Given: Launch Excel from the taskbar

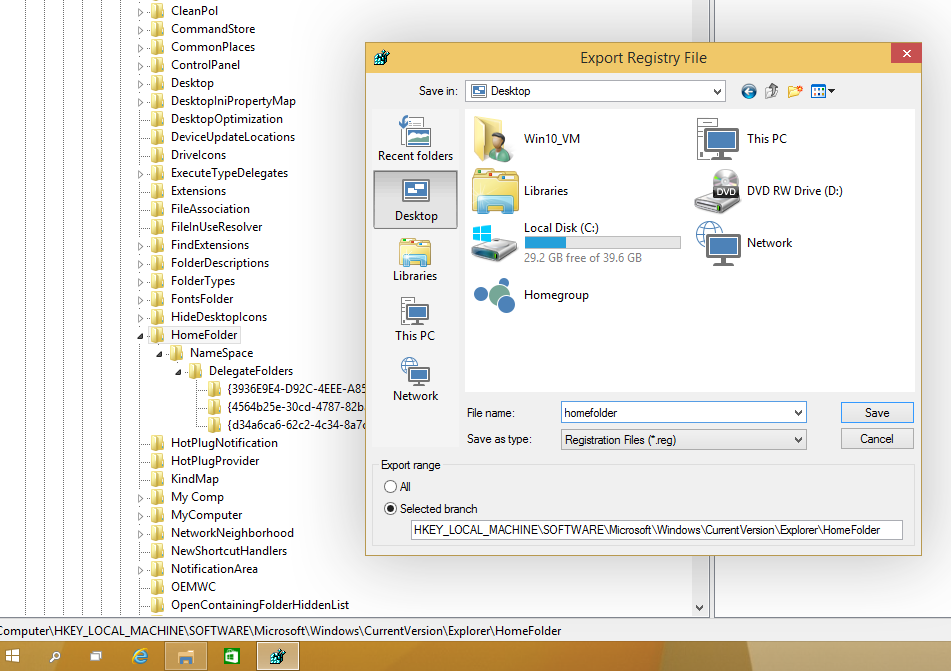Looking at the screenshot, I should [x=231, y=655].
